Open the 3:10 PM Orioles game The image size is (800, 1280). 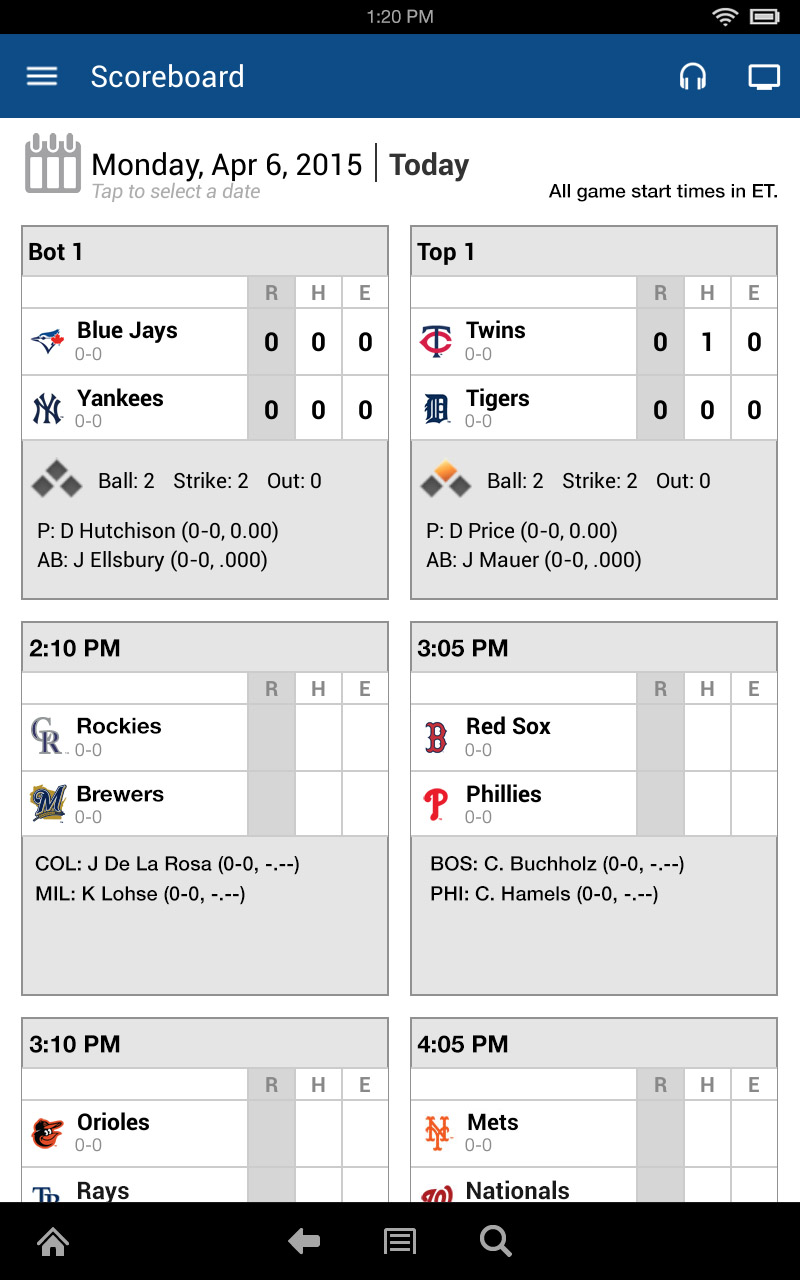coord(205,1044)
